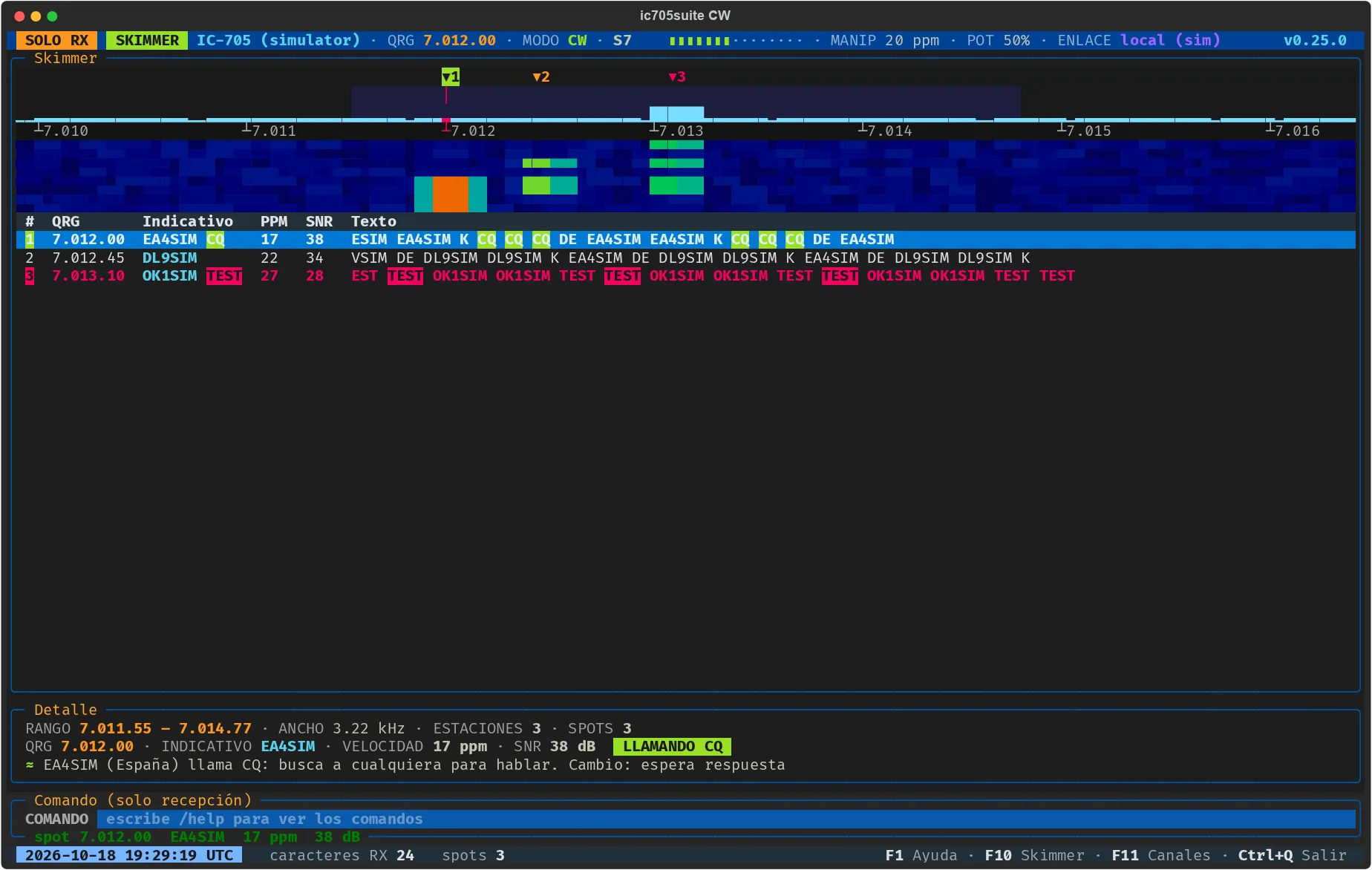The image size is (1372, 870).
Task: Click F1 Ayuda in the footer
Action: 921,855
